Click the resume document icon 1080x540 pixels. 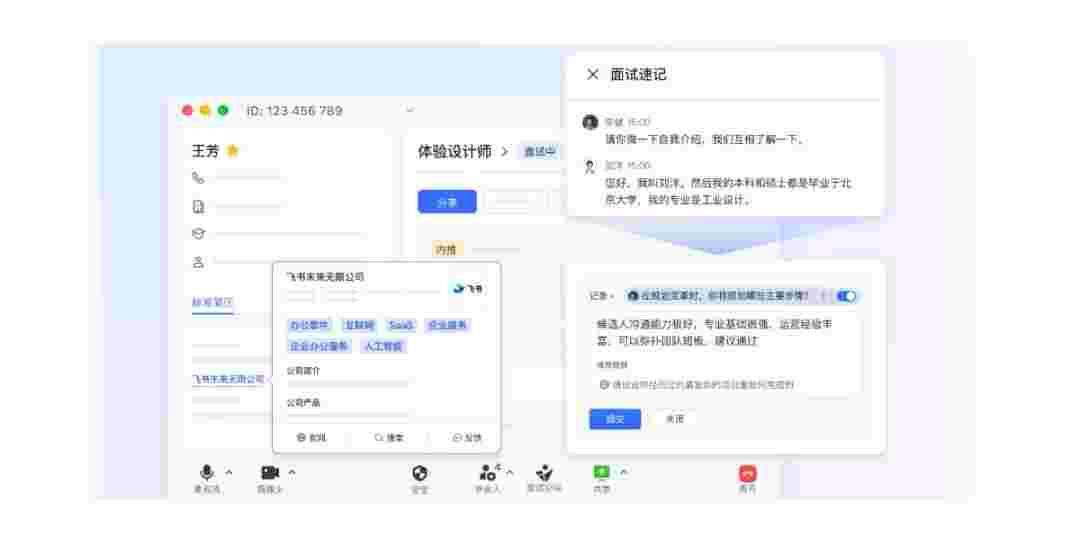(198, 207)
